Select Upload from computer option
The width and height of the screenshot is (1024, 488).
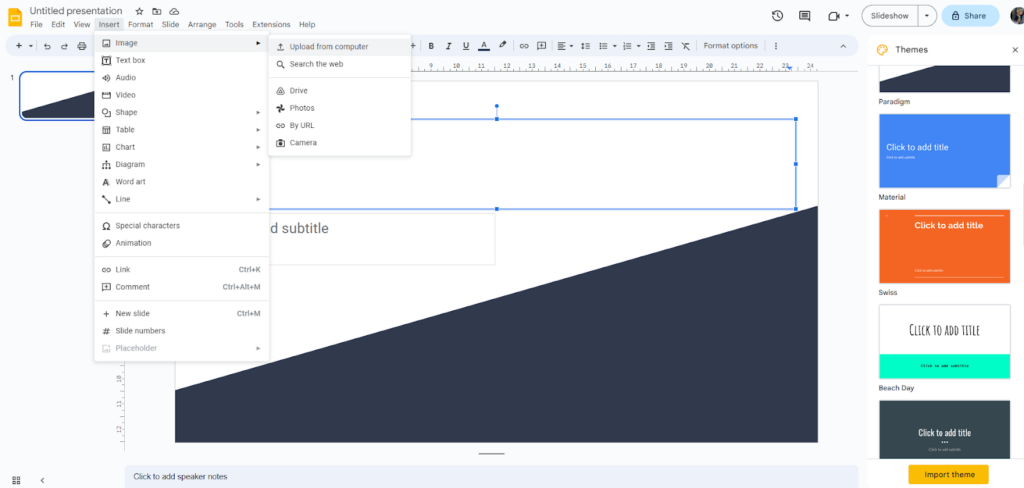coord(329,47)
